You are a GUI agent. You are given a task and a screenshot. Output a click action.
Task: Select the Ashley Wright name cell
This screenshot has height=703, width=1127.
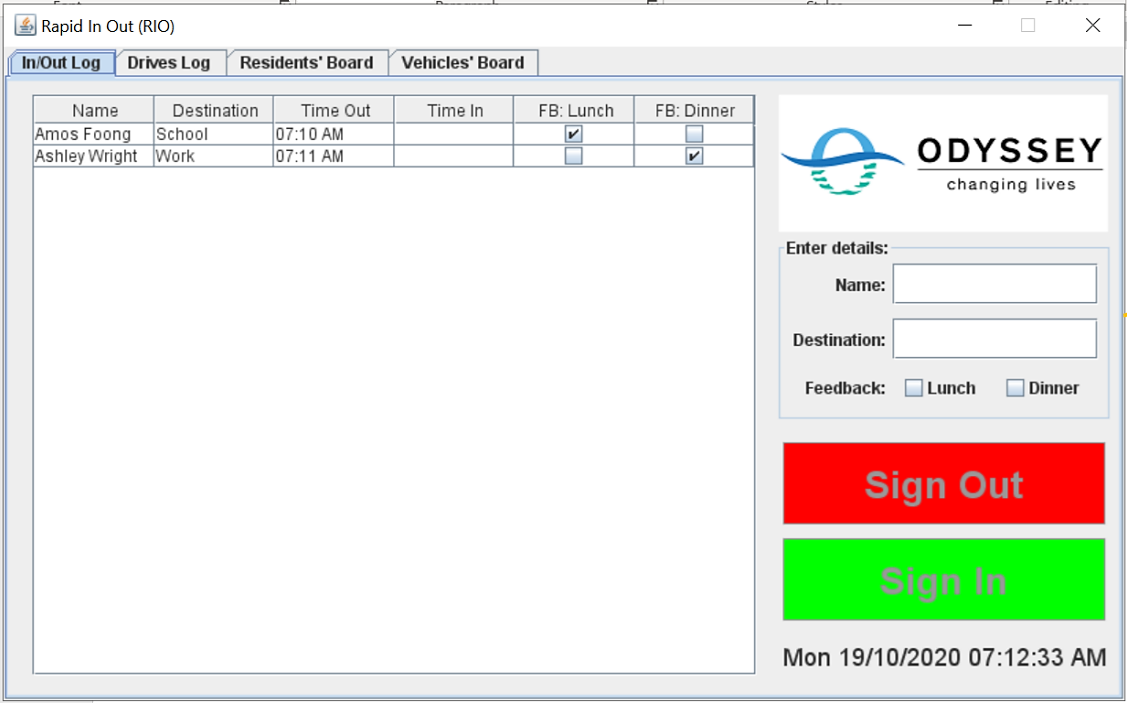94,156
